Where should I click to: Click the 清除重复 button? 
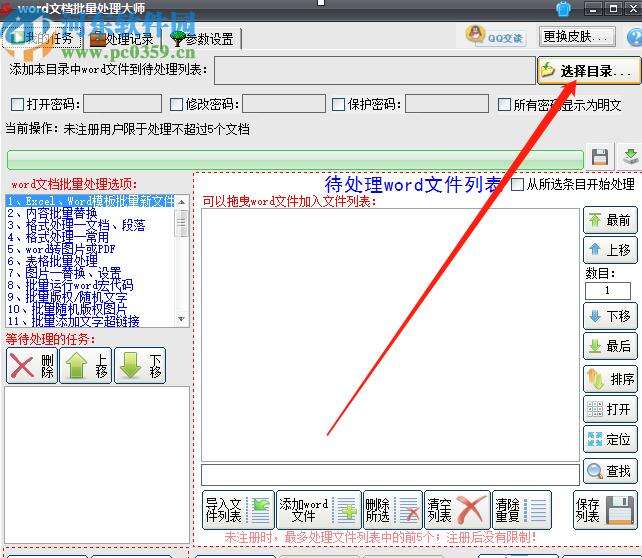(522, 510)
